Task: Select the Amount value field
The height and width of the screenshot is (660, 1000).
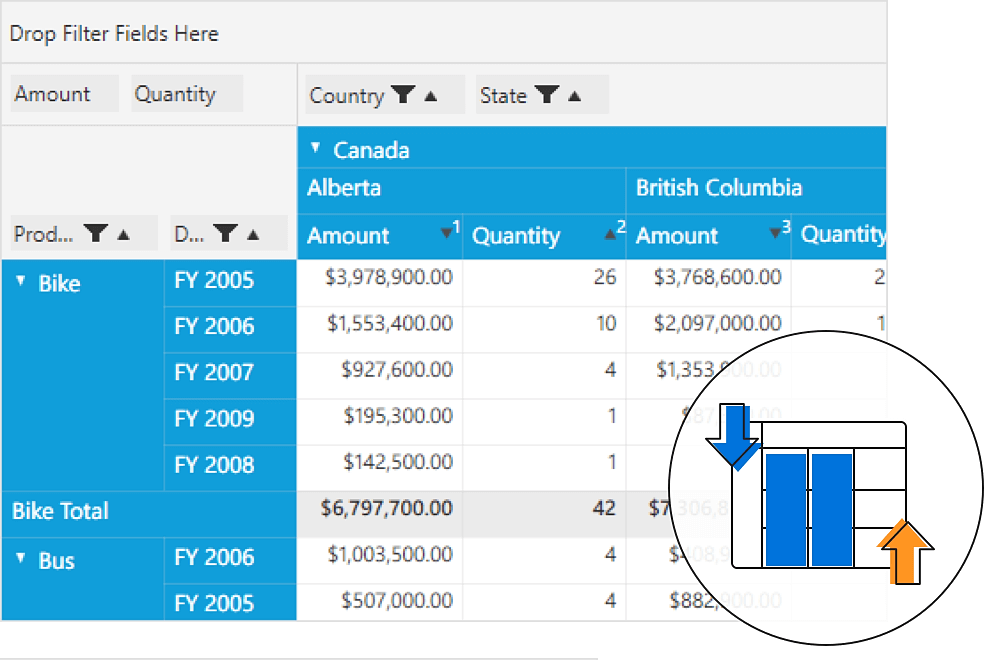Action: point(53,94)
